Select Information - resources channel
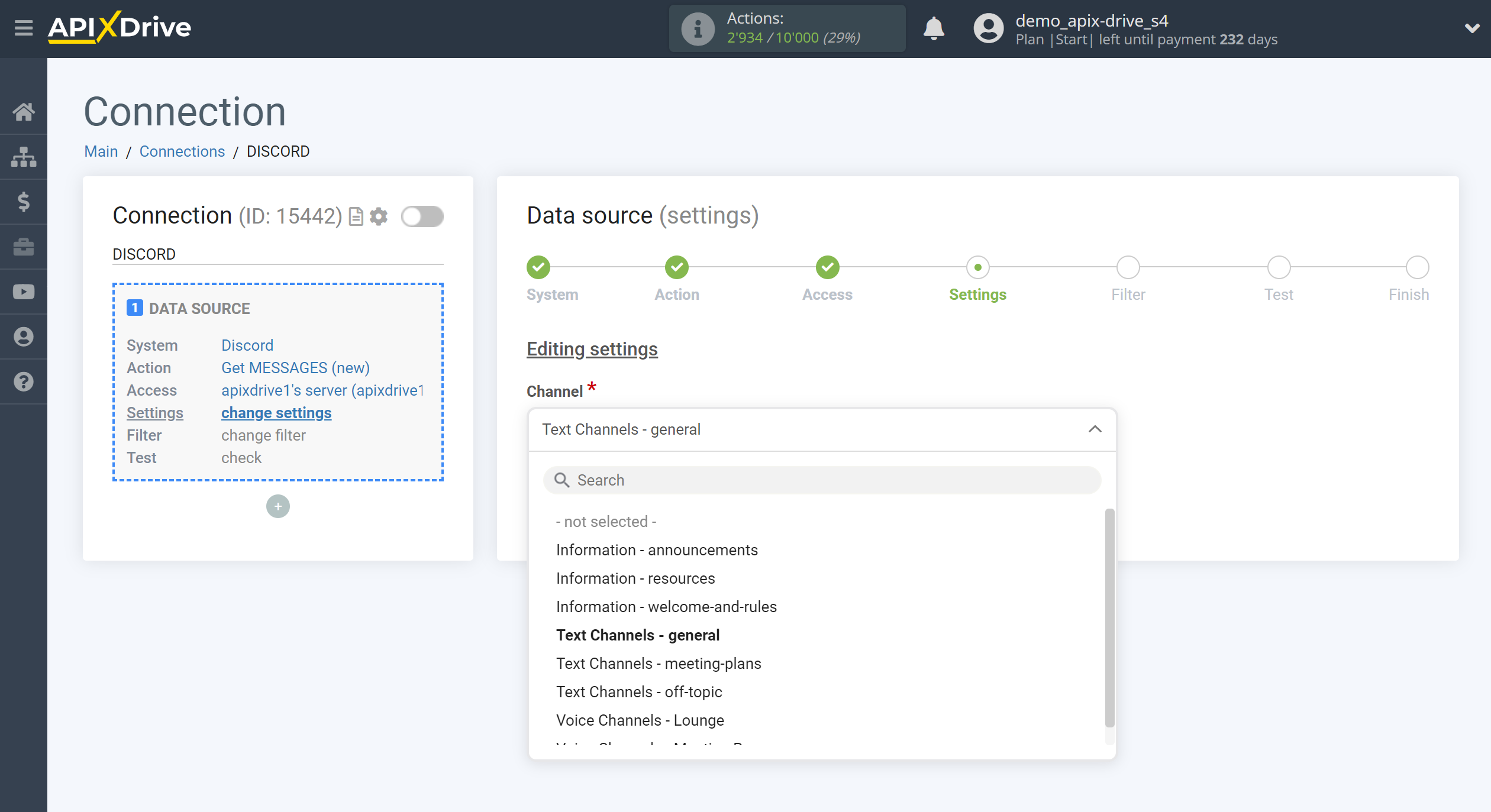Screen dimensions: 1491x812 tap(635, 578)
